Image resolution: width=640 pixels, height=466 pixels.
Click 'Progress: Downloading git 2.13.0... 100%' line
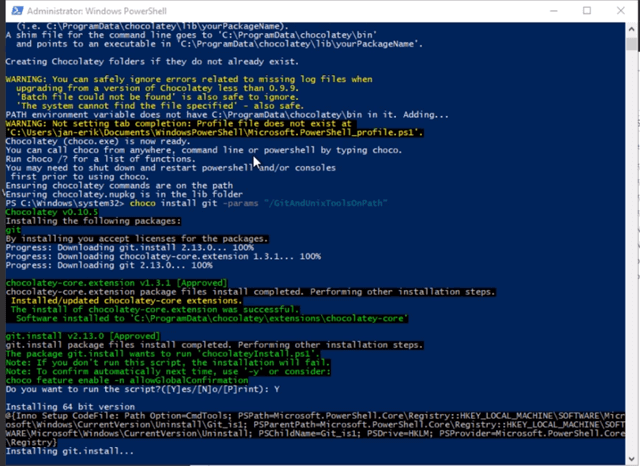[109, 266]
